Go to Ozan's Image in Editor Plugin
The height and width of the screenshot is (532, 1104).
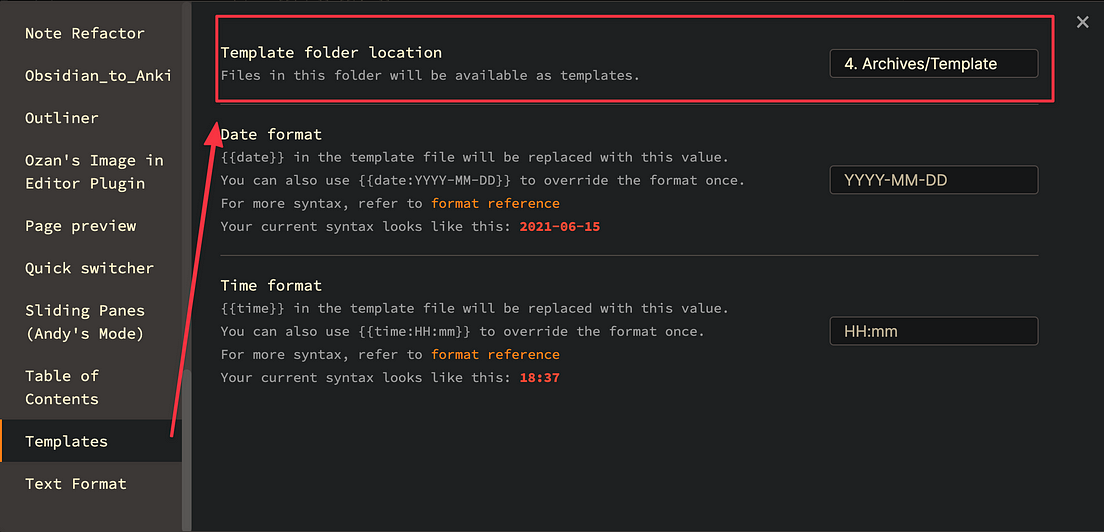pos(94,172)
